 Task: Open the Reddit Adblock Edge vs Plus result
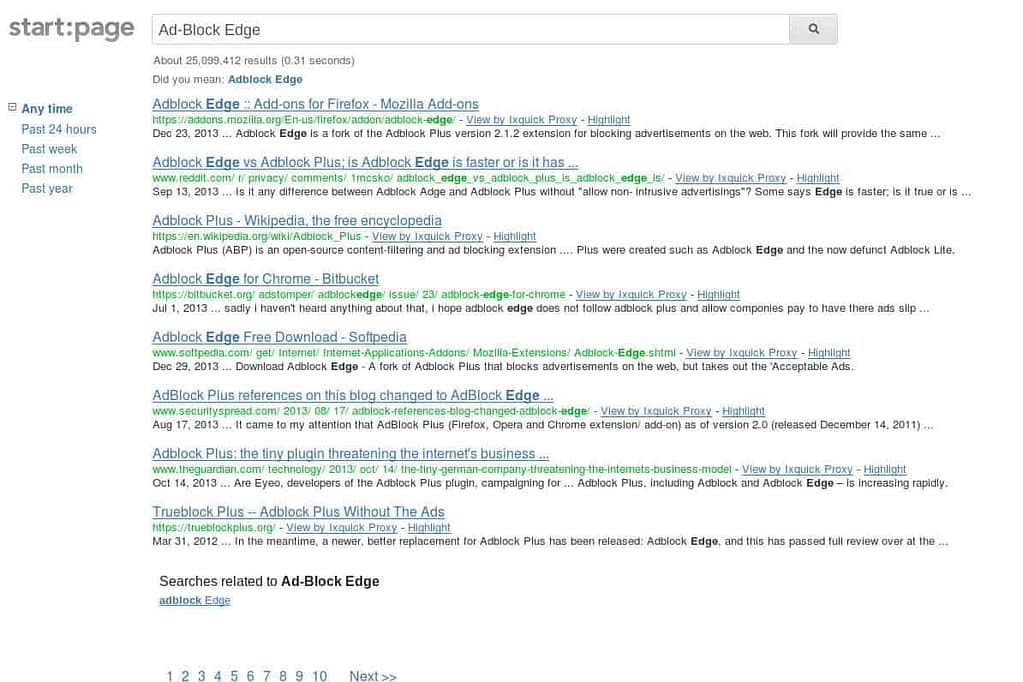pyautogui.click(x=365, y=162)
